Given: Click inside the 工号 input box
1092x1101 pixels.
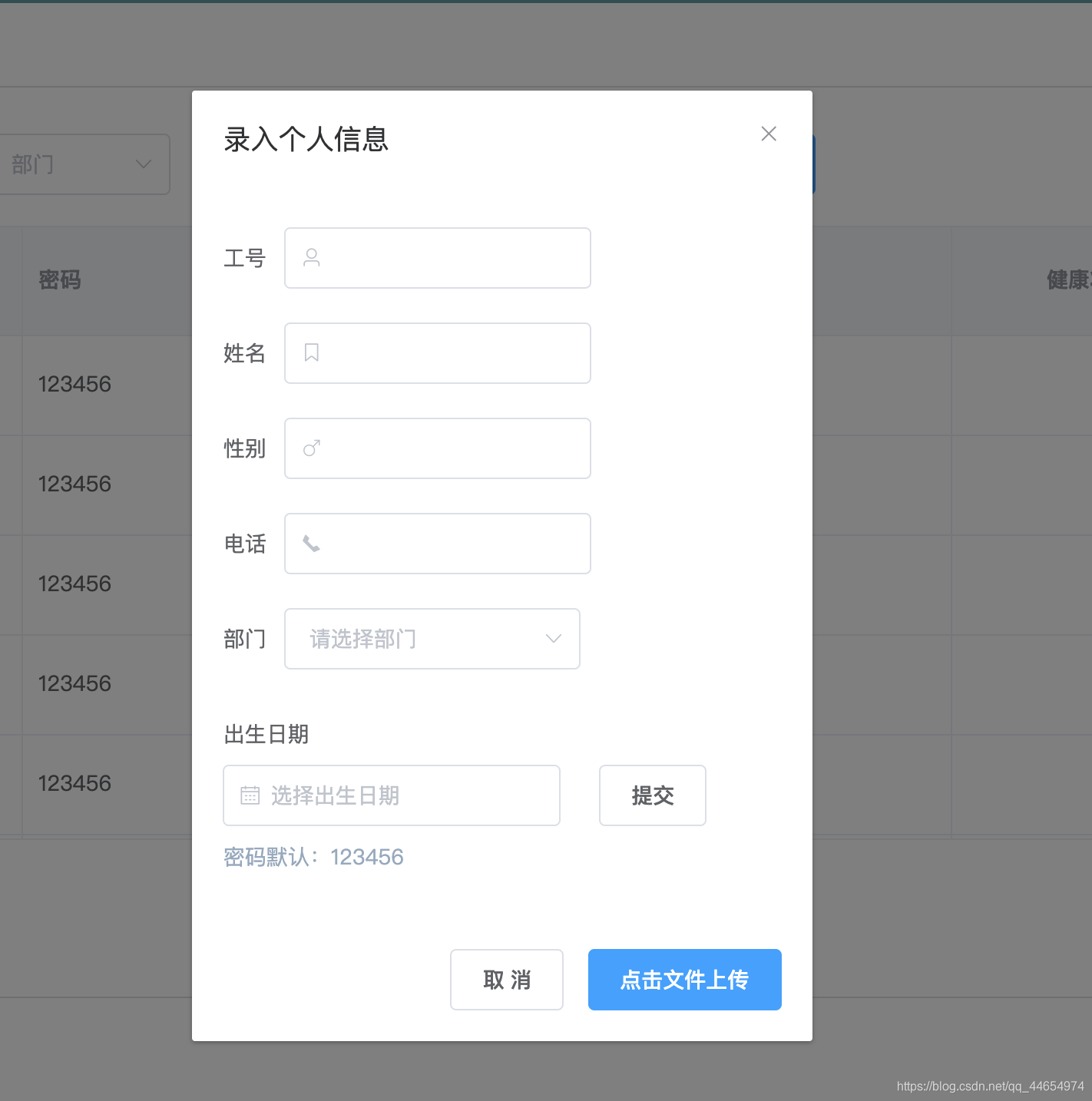Looking at the screenshot, I should click(438, 257).
